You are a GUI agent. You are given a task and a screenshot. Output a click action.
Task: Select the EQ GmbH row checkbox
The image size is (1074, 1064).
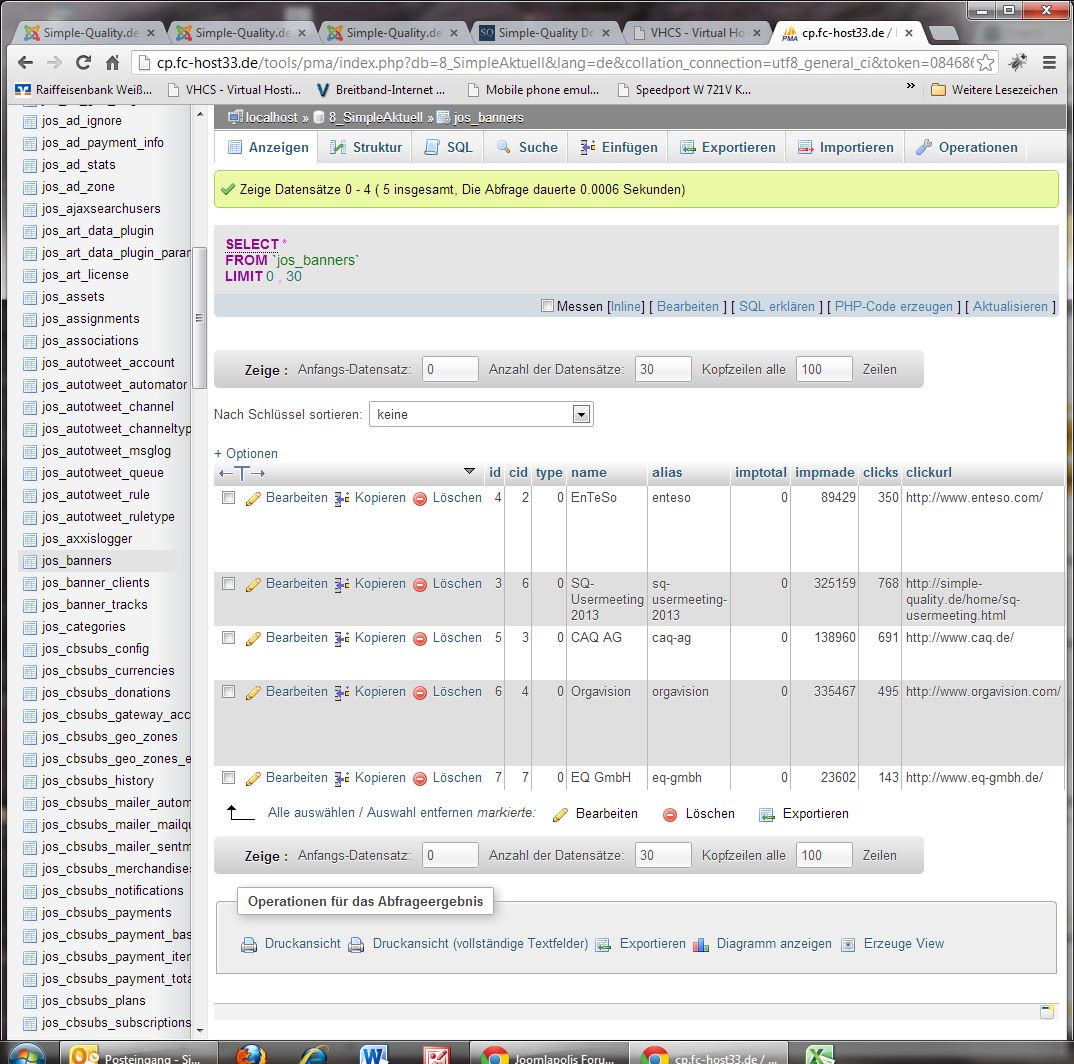tap(229, 778)
